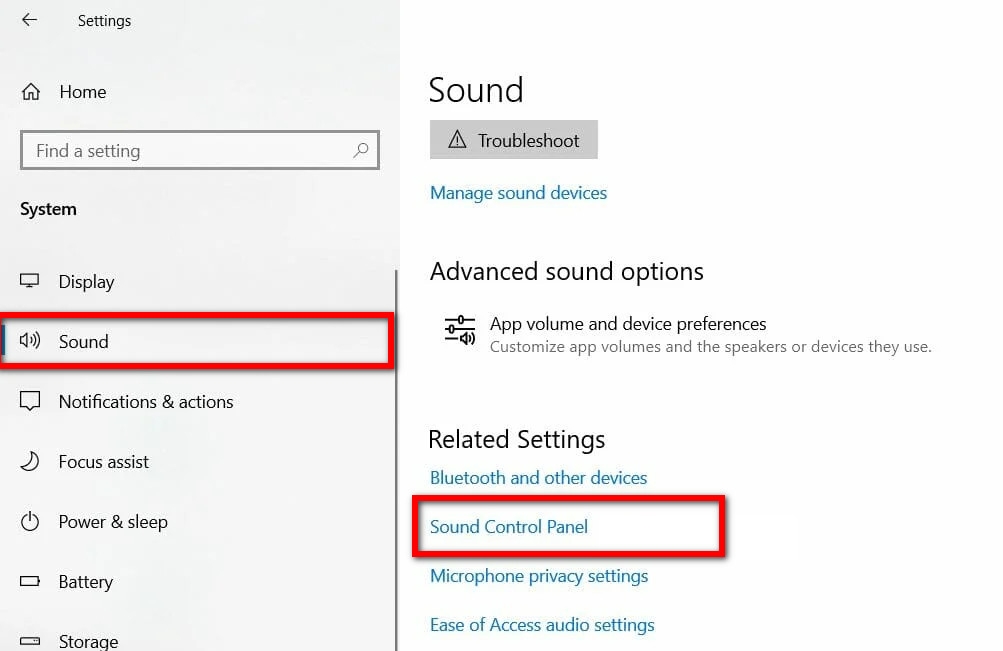Open Manage sound devices link

[x=518, y=193]
